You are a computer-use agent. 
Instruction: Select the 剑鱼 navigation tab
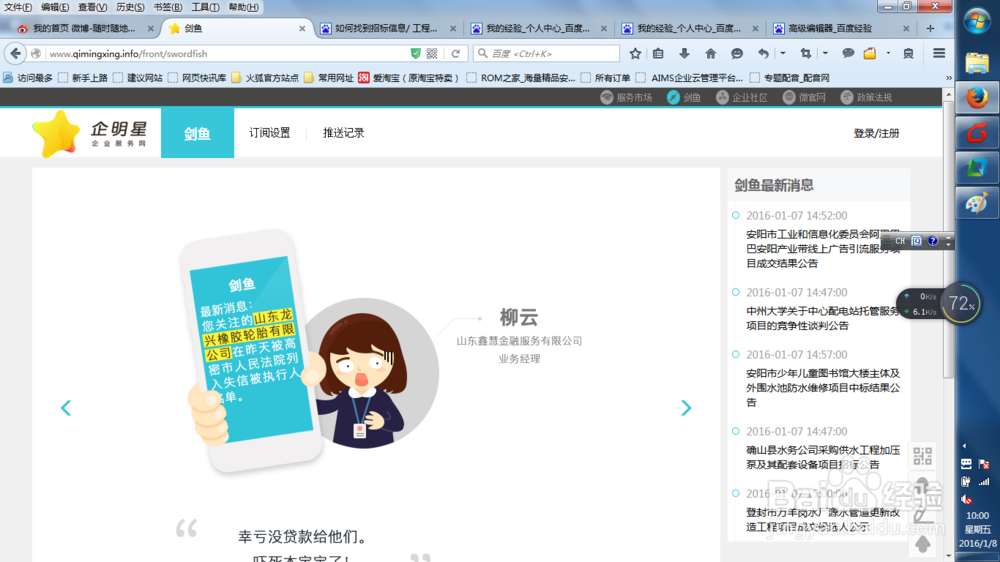[197, 133]
